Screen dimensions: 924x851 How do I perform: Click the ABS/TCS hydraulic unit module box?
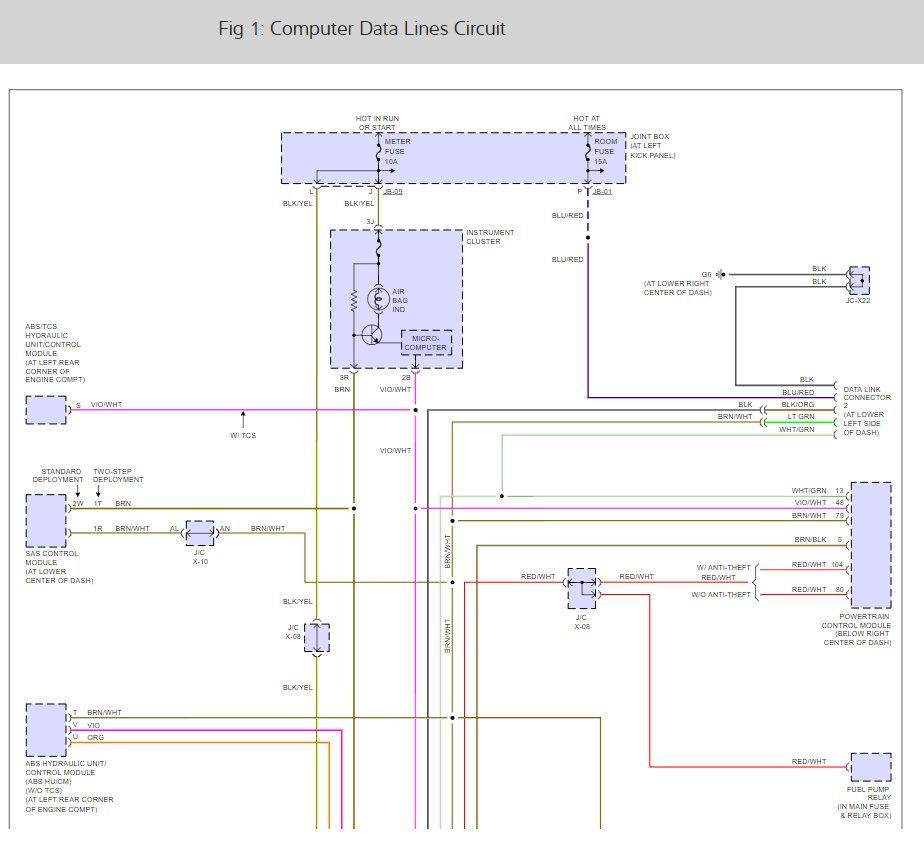pyautogui.click(x=46, y=410)
